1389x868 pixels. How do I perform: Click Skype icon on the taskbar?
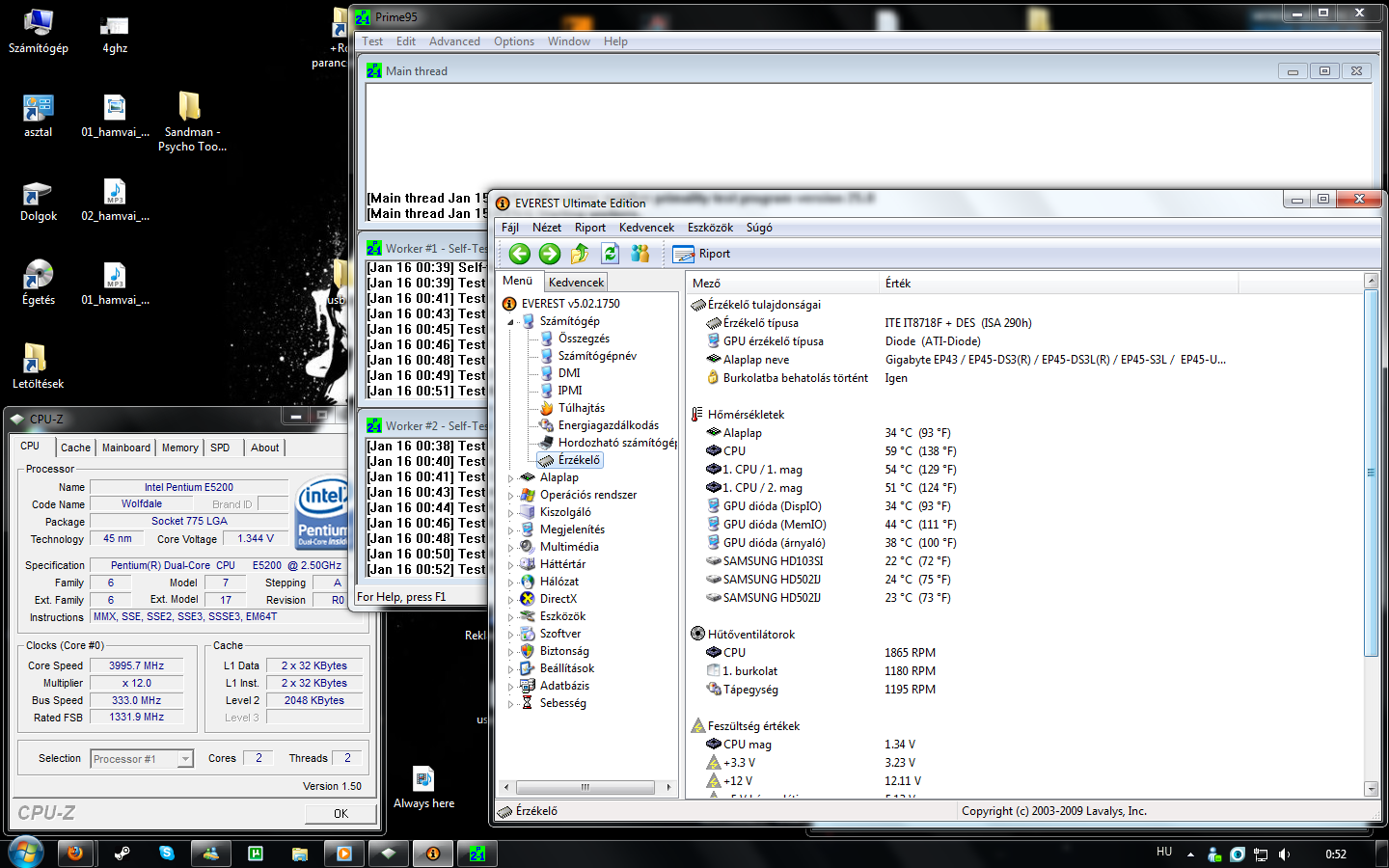point(167,854)
